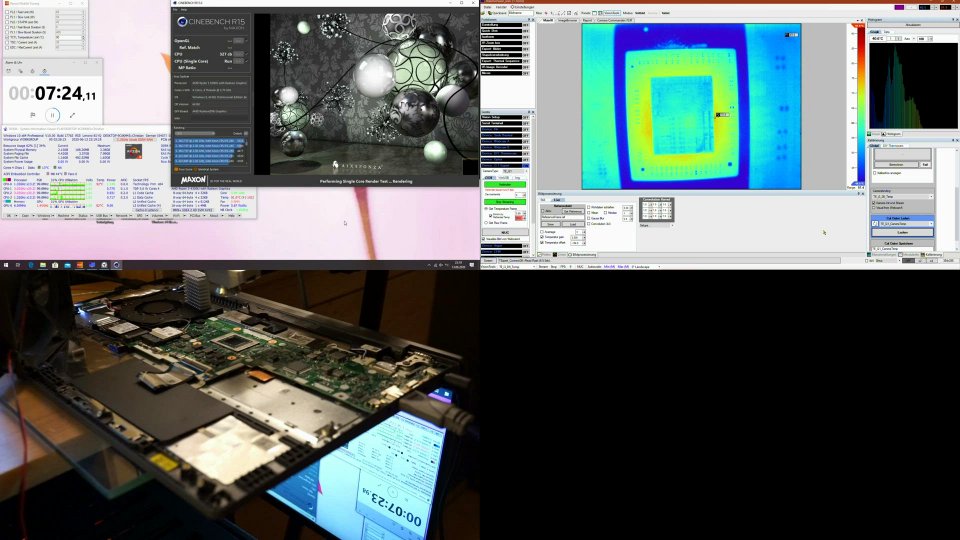Switch to the Camera Commander PDR tab

[615, 20]
